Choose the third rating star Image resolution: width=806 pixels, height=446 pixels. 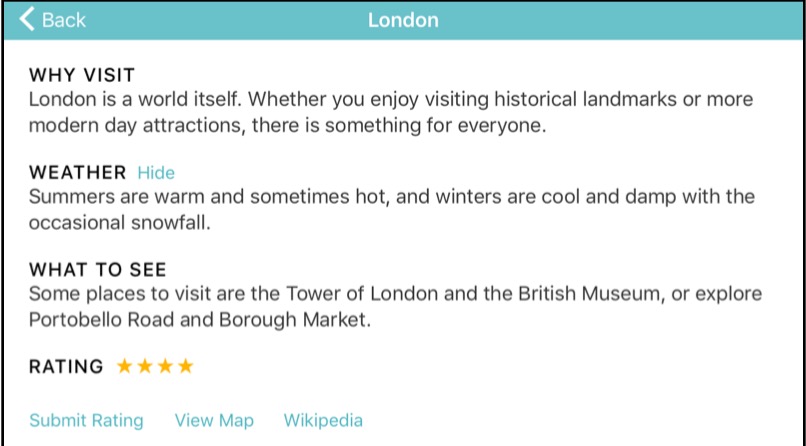click(165, 367)
